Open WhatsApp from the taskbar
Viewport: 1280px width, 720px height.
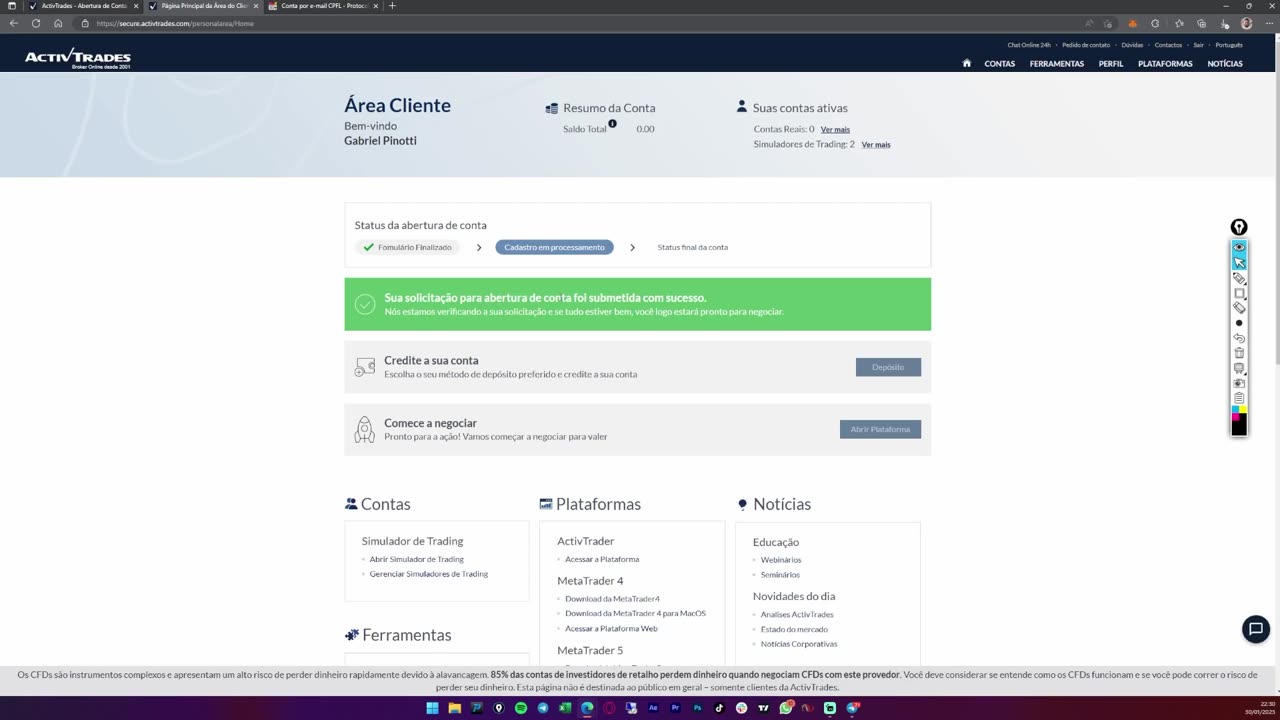786,708
